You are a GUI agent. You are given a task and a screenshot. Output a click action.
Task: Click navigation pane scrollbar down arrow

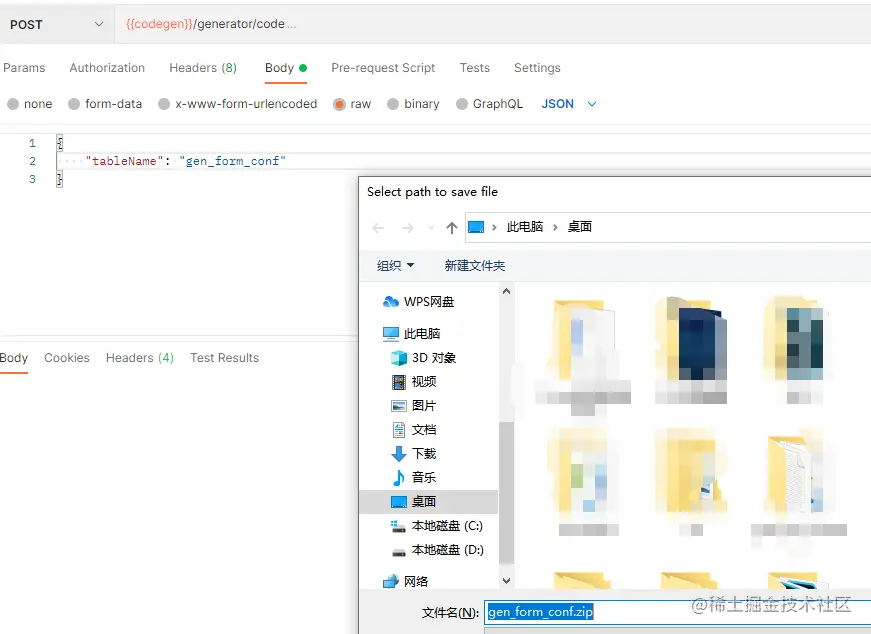[506, 581]
